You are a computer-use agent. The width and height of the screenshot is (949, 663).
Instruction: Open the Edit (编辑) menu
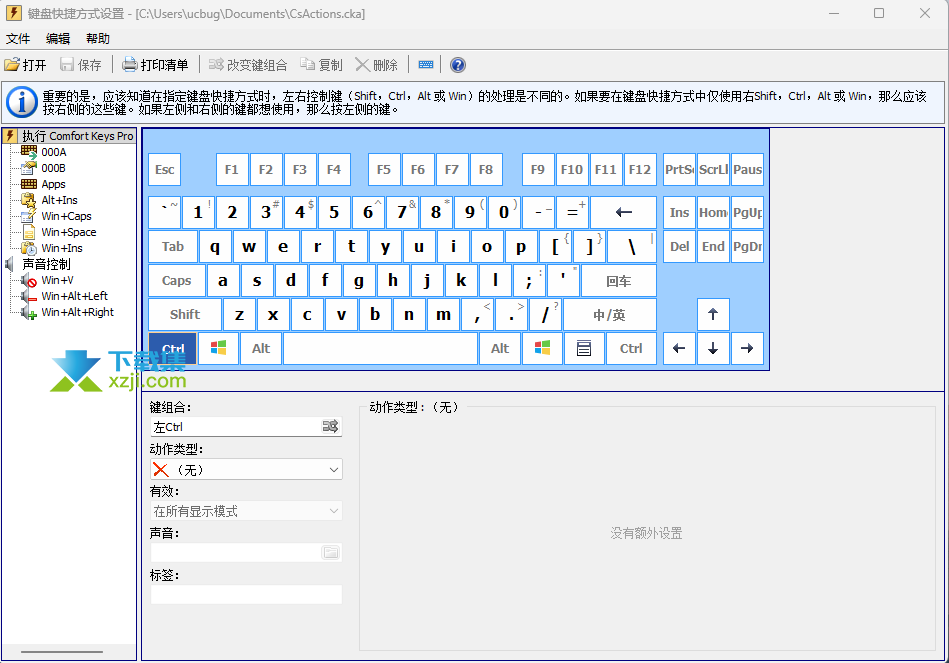(57, 39)
